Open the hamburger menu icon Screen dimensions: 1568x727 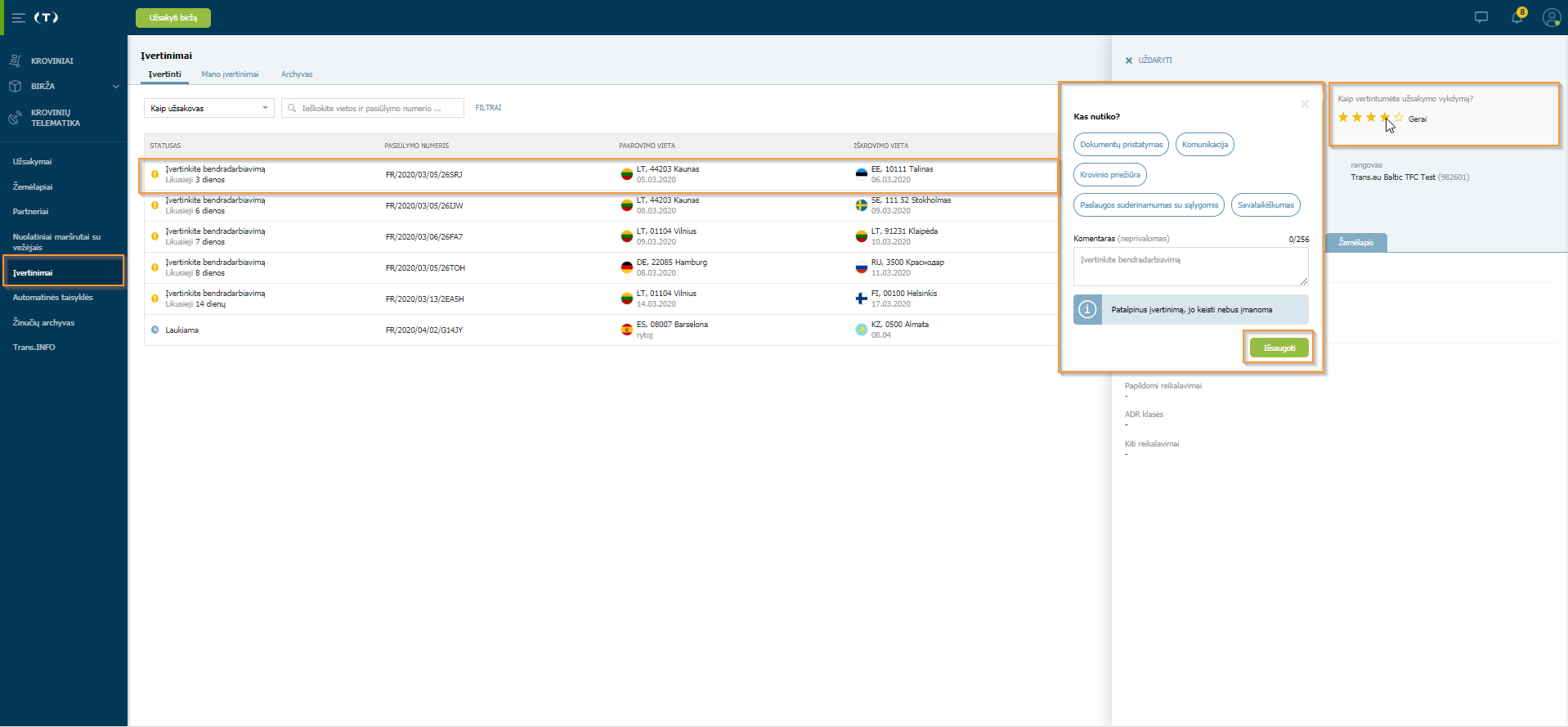pos(18,17)
